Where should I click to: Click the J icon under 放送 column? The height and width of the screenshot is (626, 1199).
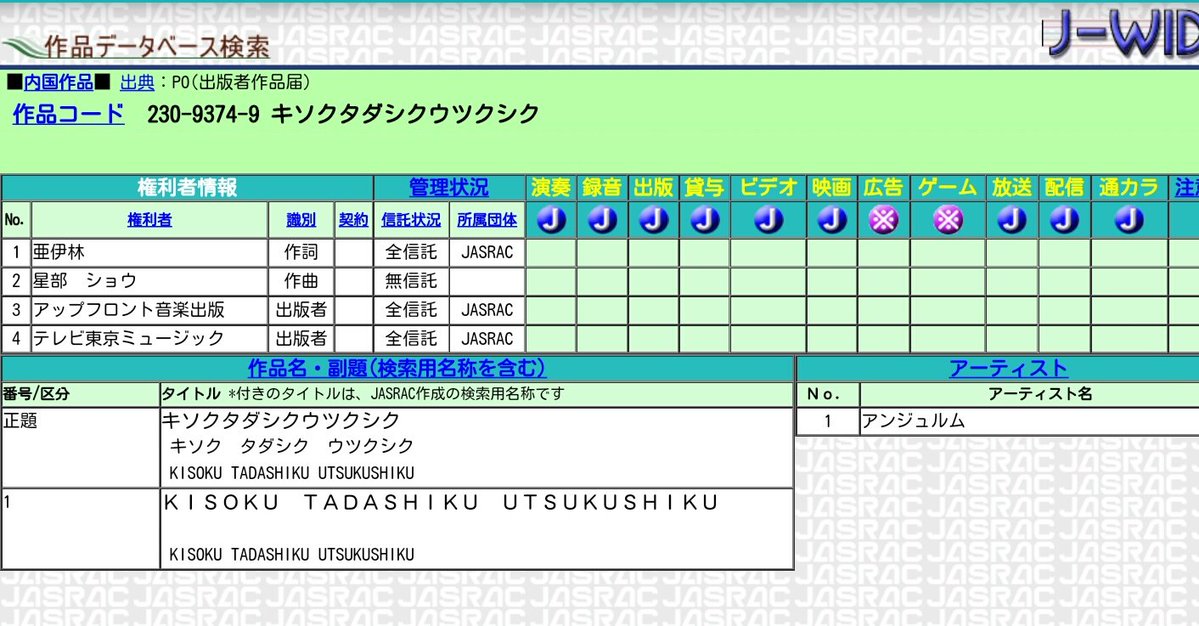pos(1012,220)
